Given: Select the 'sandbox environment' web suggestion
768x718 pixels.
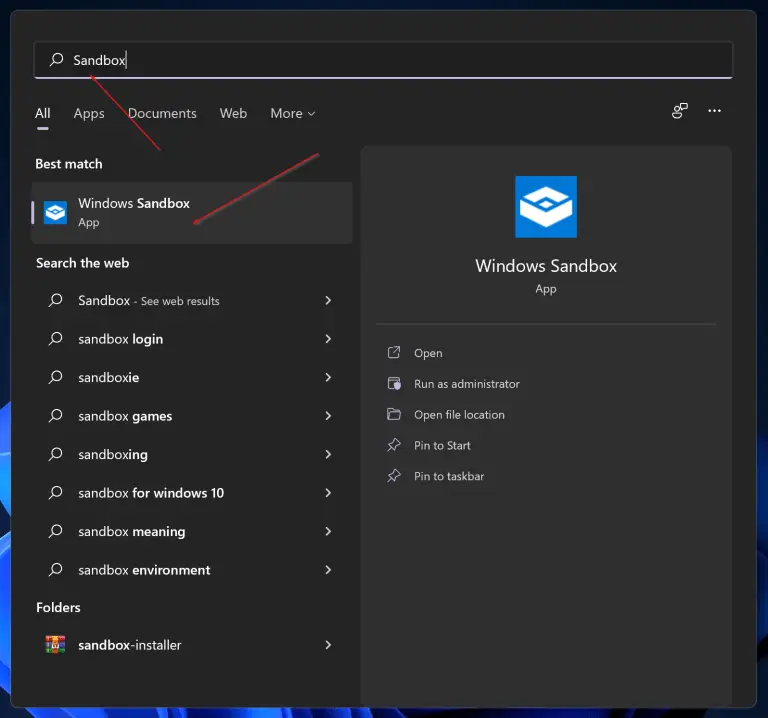Looking at the screenshot, I should [192, 570].
